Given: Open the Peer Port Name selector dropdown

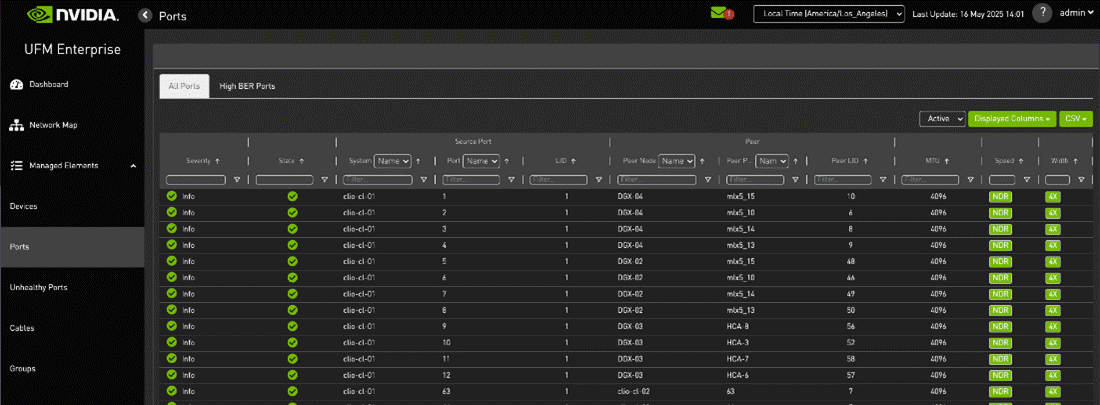Looking at the screenshot, I should pyautogui.click(x=772, y=161).
